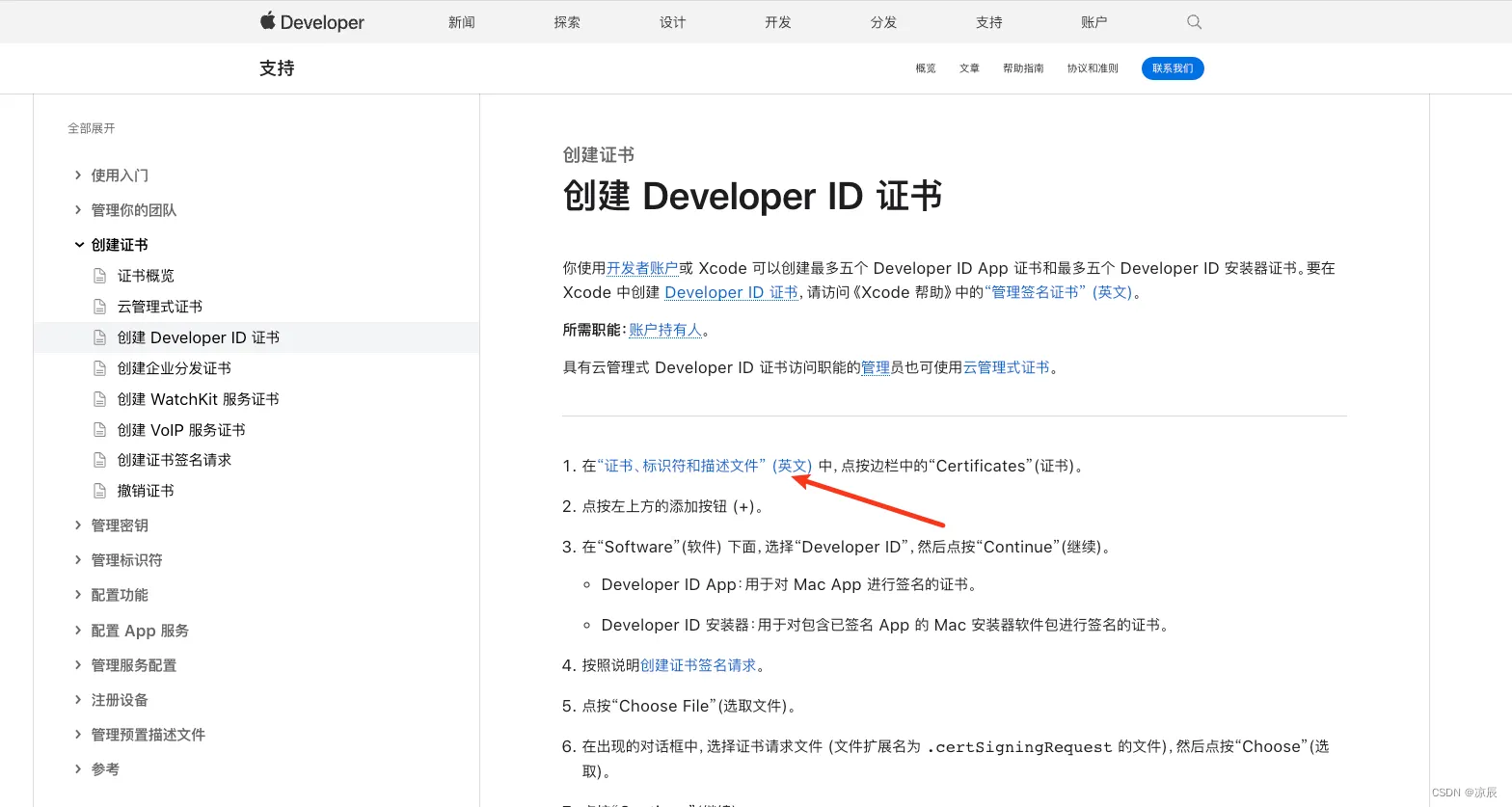The height and width of the screenshot is (807, 1512).
Task: Expand the 管理标识符 section chevron
Action: [x=78, y=559]
